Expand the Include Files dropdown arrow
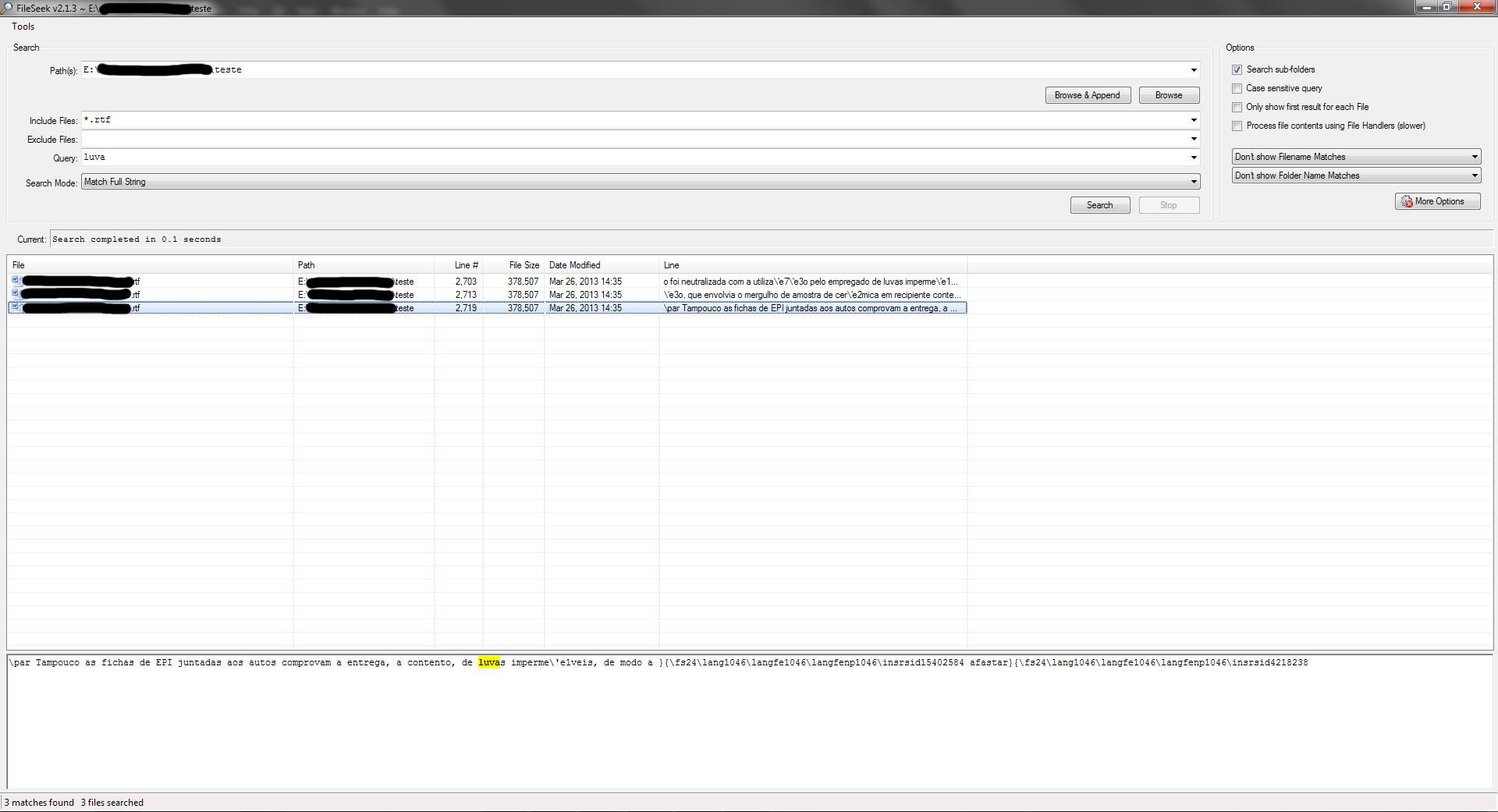1498x812 pixels. 1193,120
